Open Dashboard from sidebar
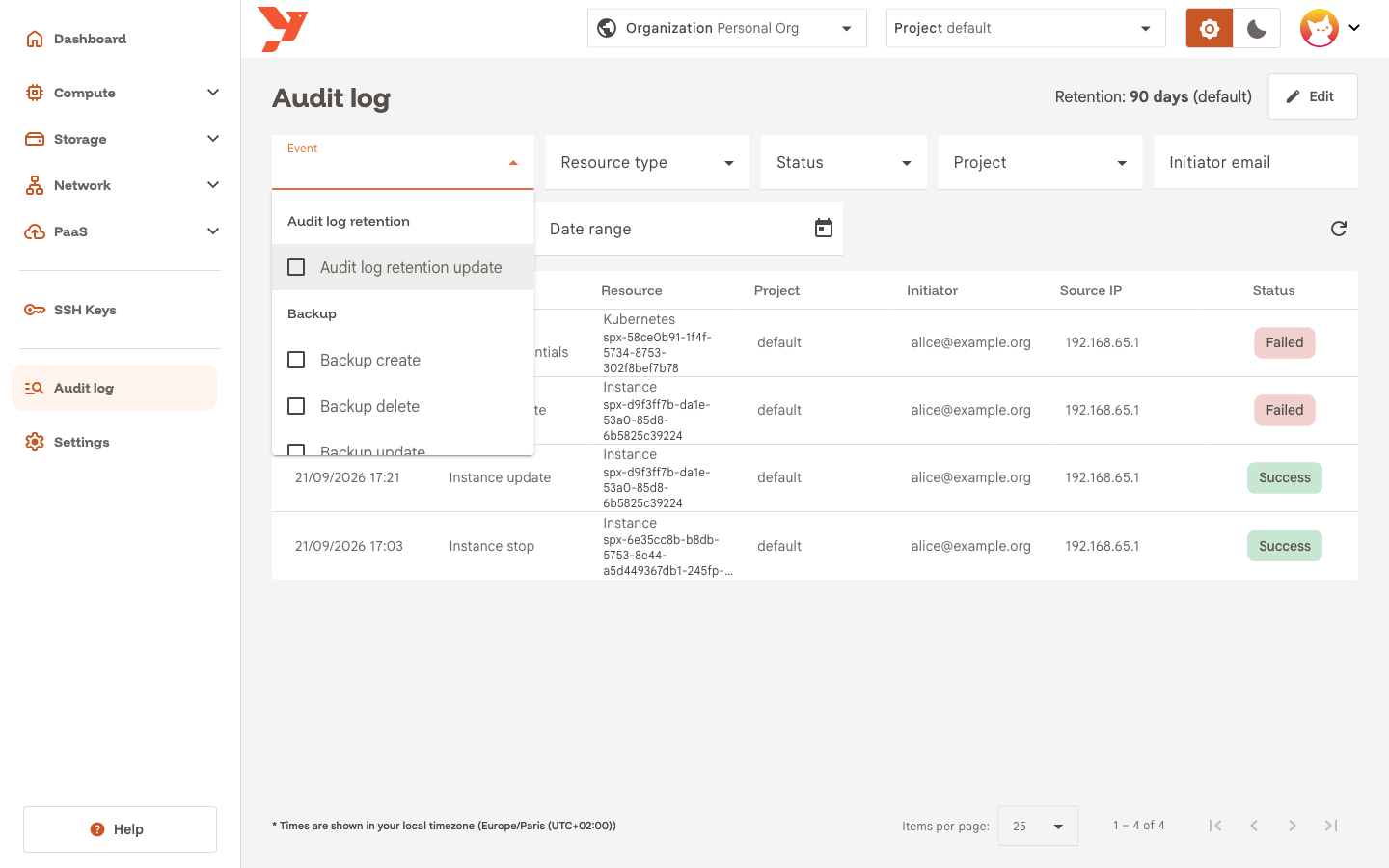The width and height of the screenshot is (1389, 868). pyautogui.click(x=120, y=39)
